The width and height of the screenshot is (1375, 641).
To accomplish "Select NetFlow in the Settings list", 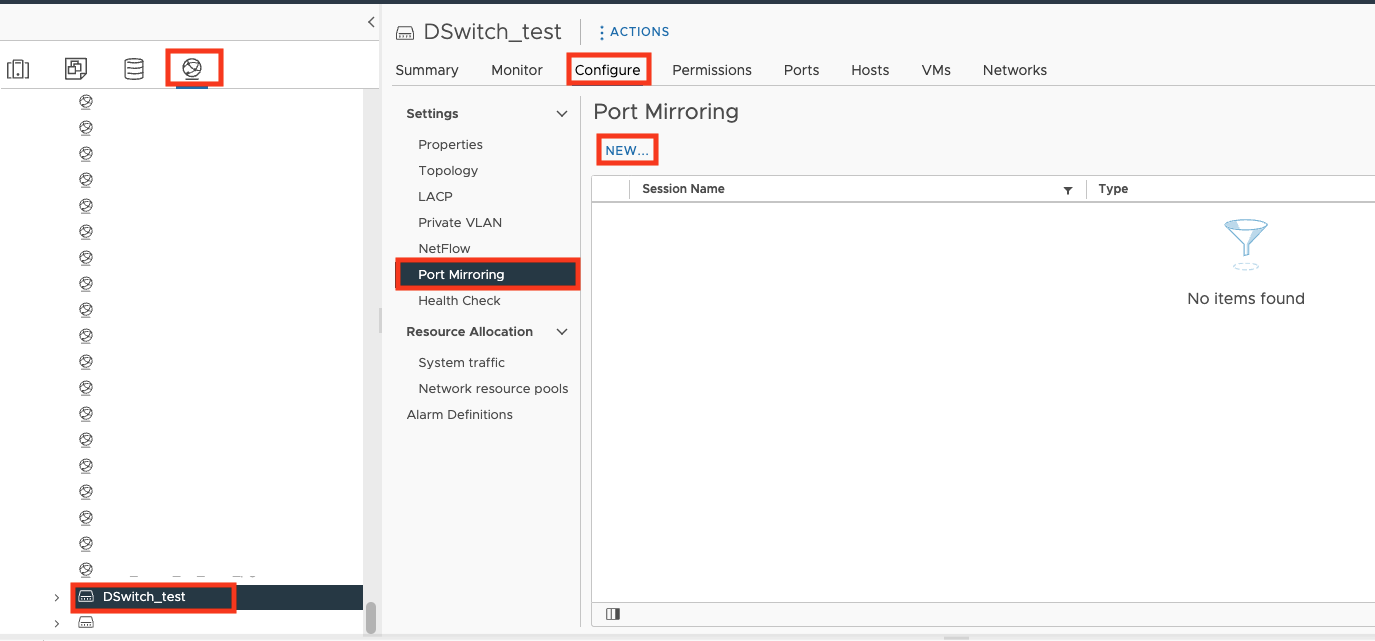I will pos(444,249).
